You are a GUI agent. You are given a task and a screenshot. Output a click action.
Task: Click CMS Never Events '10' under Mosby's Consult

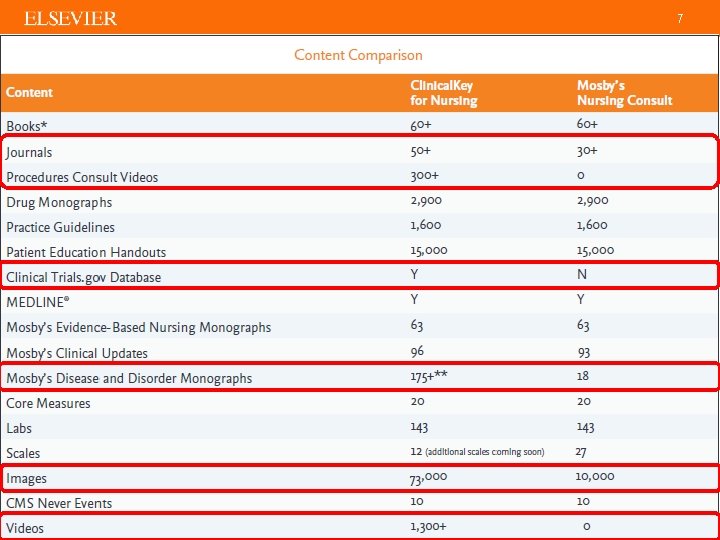[x=583, y=501]
